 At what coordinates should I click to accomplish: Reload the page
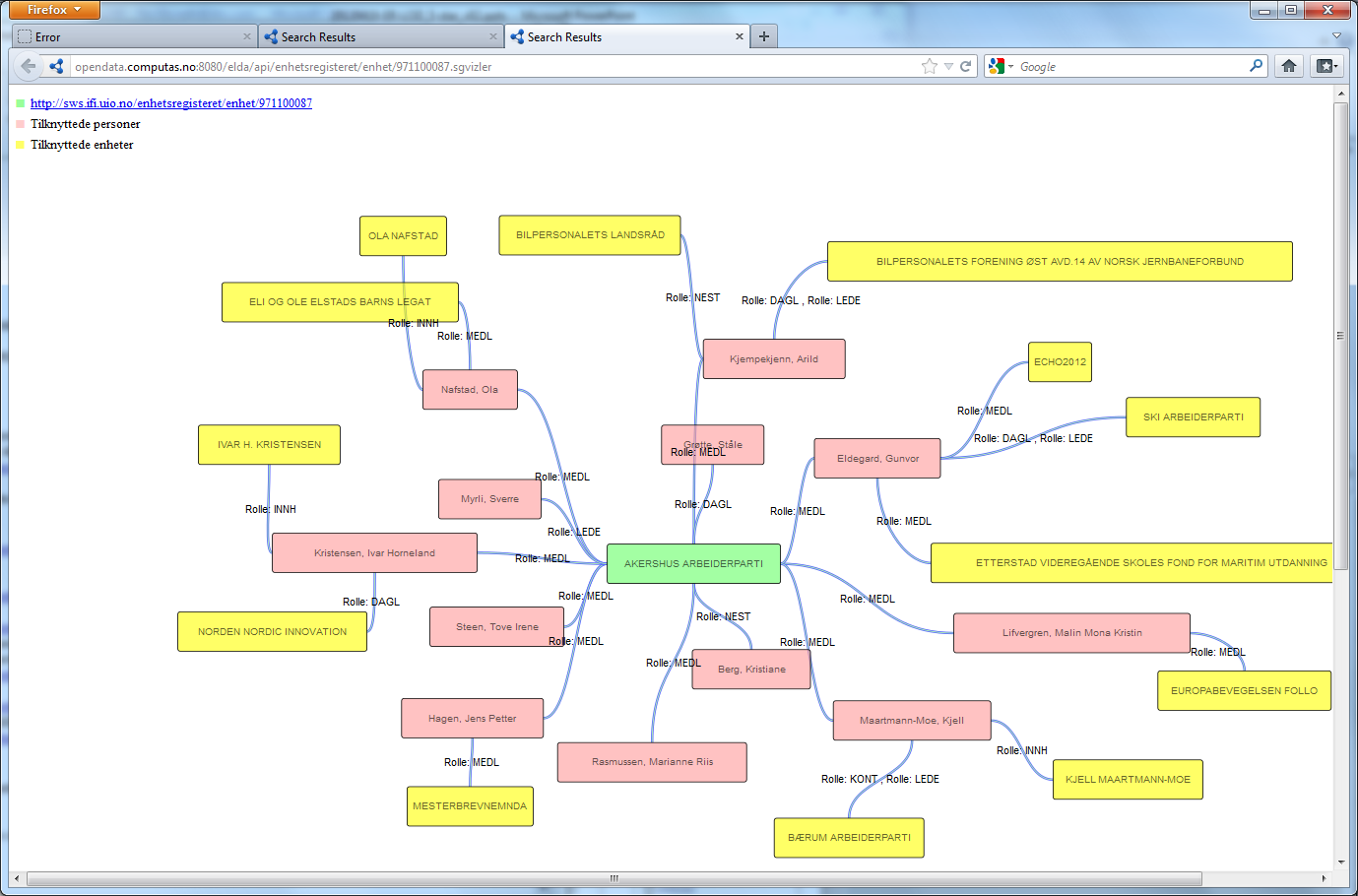click(x=966, y=66)
